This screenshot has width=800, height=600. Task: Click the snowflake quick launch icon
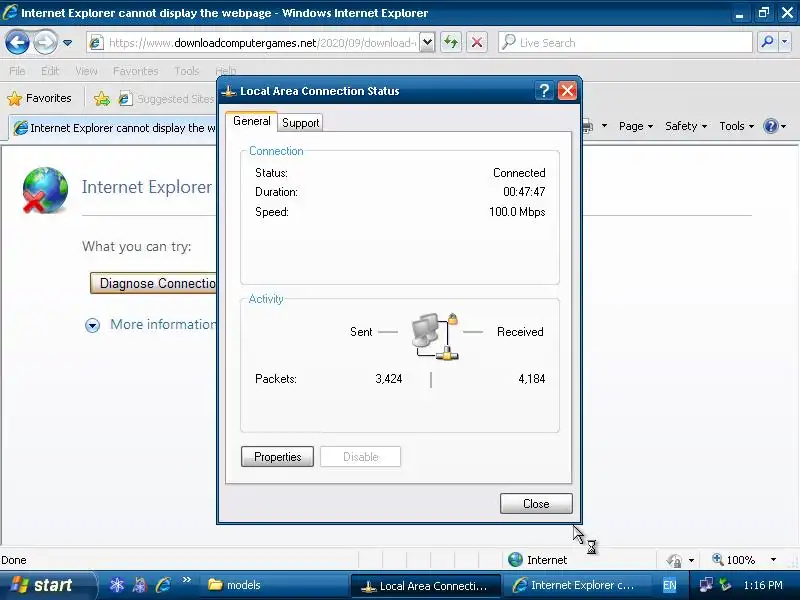pyautogui.click(x=117, y=585)
